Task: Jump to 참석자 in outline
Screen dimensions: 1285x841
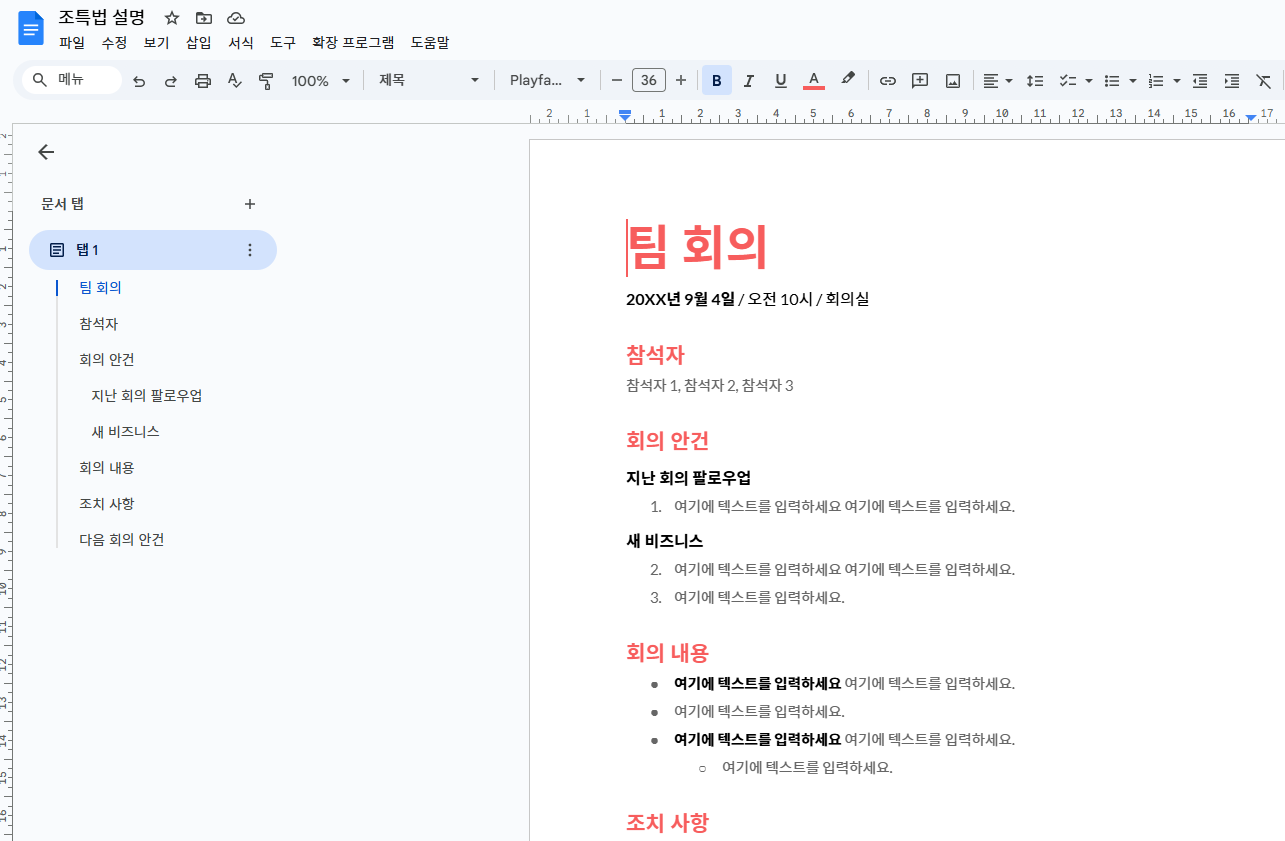Action: [98, 324]
